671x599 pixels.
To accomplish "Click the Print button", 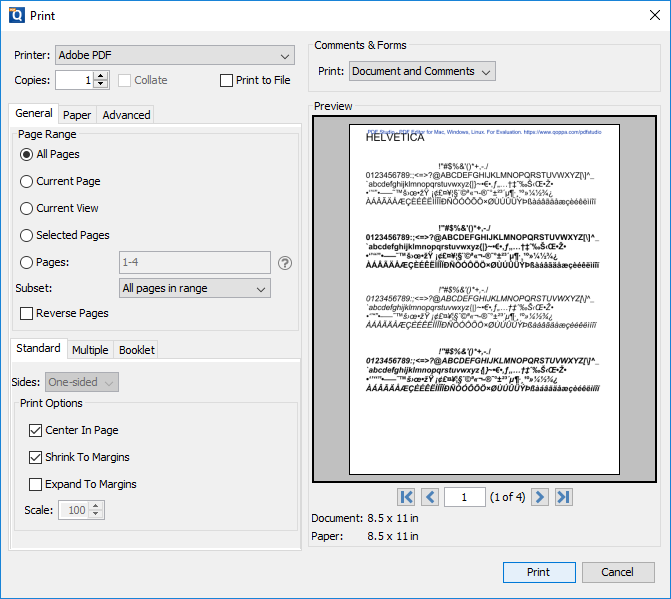I will (538, 572).
